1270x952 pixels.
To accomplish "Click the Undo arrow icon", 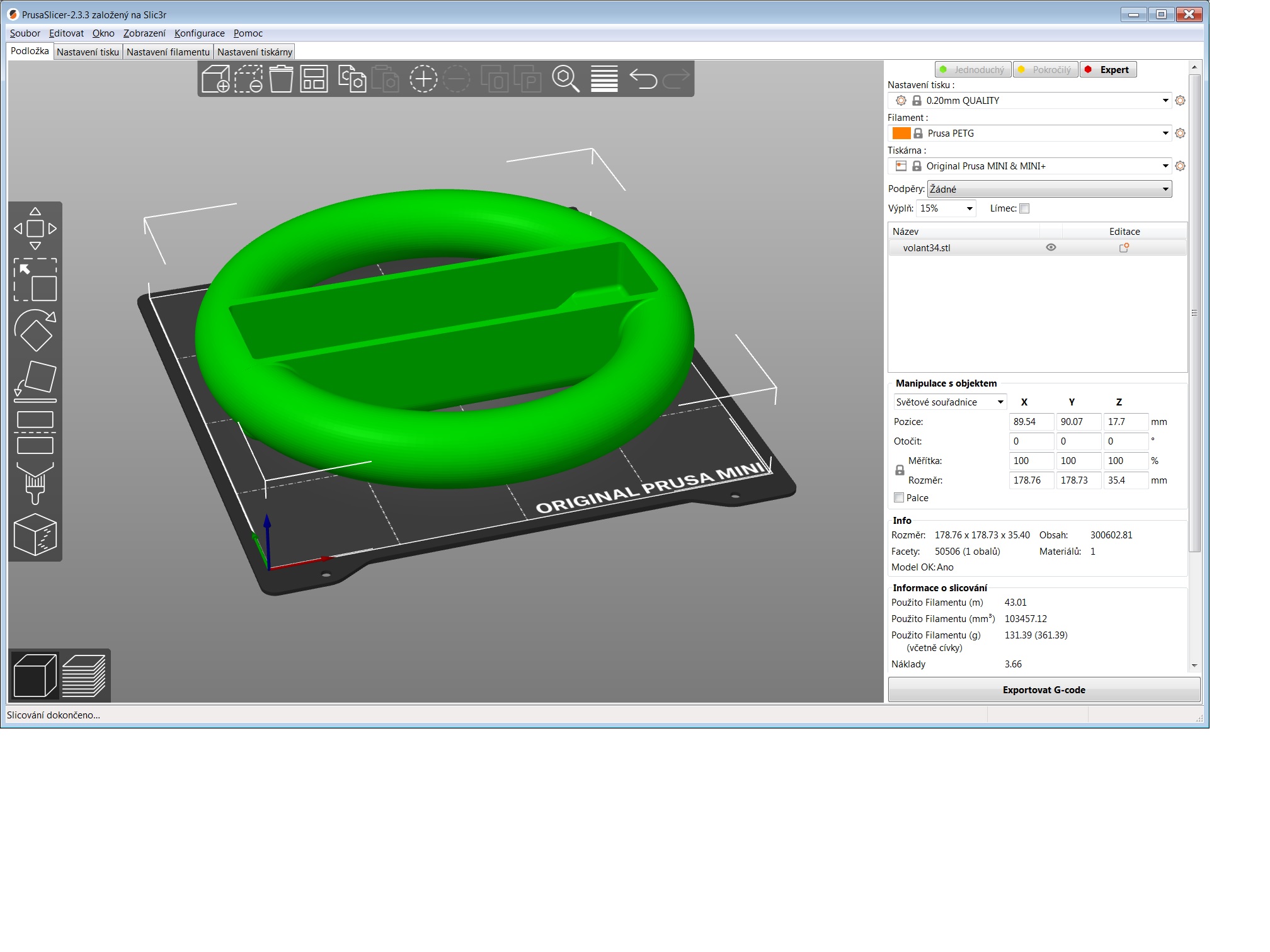I will click(x=643, y=79).
